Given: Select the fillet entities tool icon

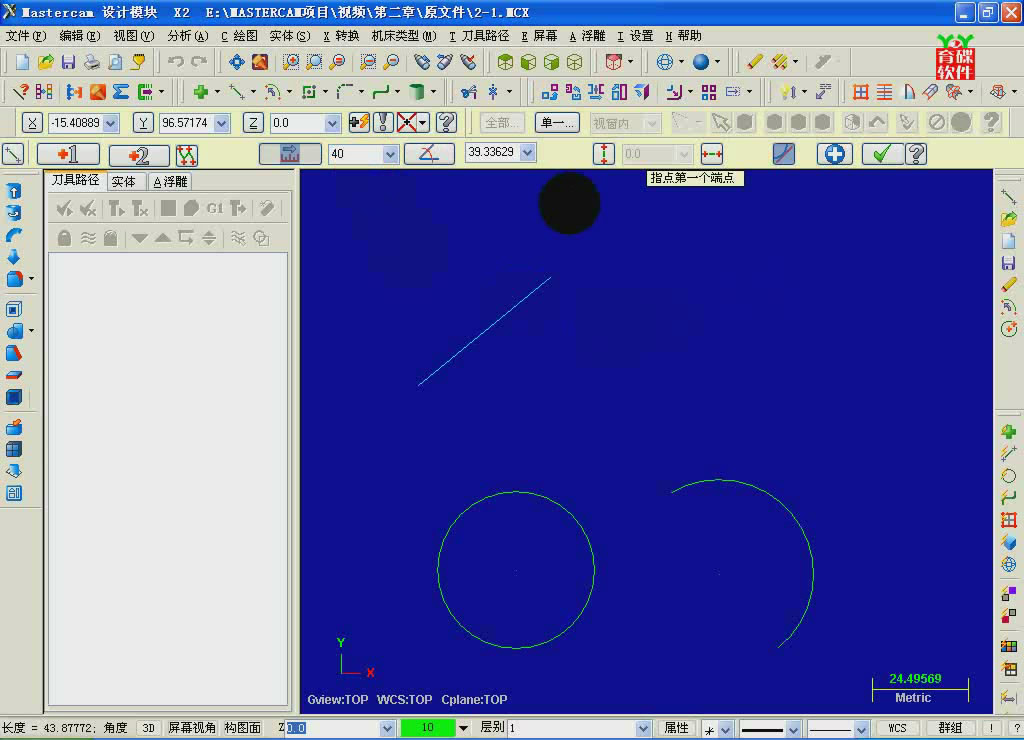Looking at the screenshot, I should (x=345, y=92).
